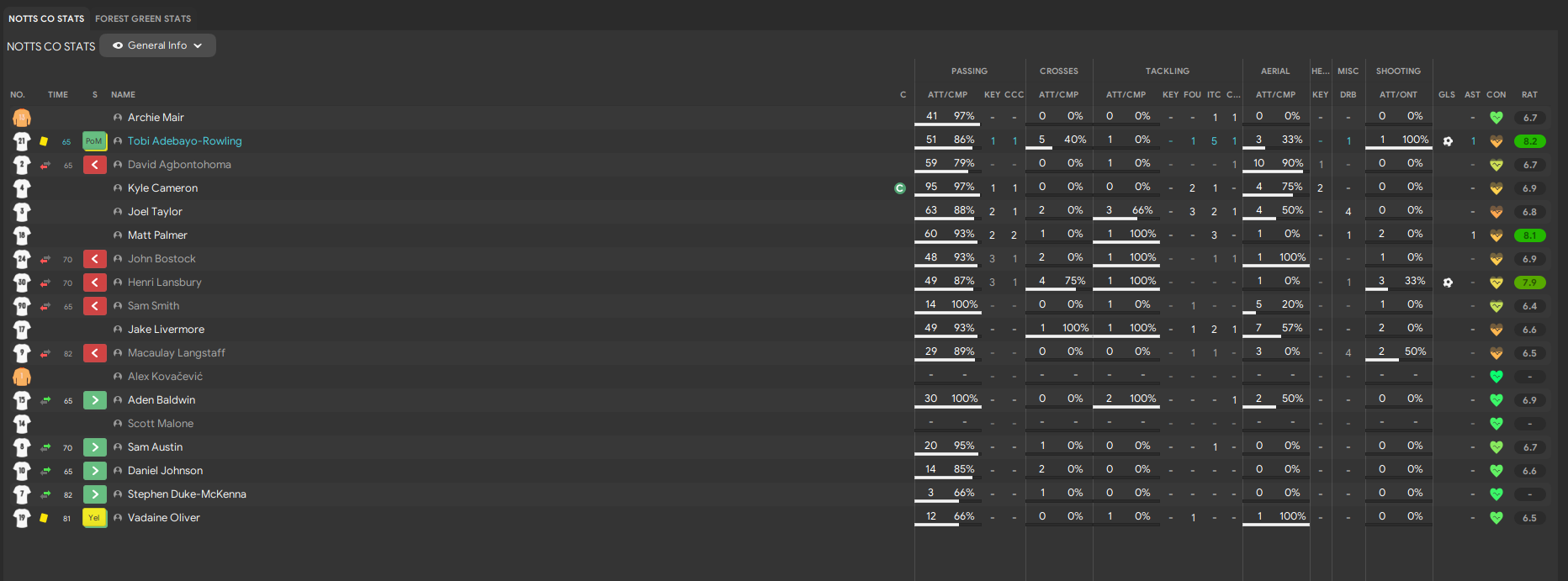Select the Notts Co Stats tab
1568x581 pixels.
[46, 18]
